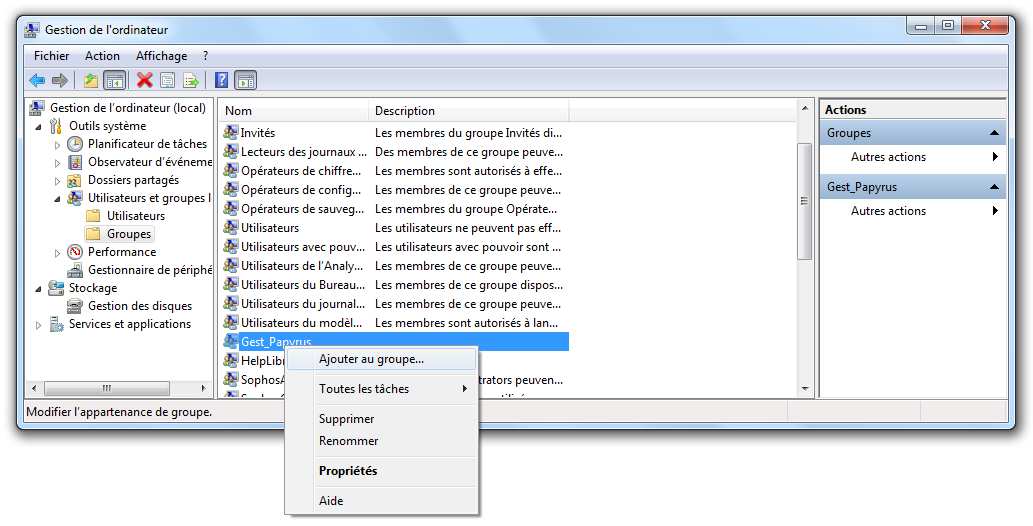Open Observateur d'événements in the tree
The height and width of the screenshot is (526, 1033).
(x=149, y=162)
